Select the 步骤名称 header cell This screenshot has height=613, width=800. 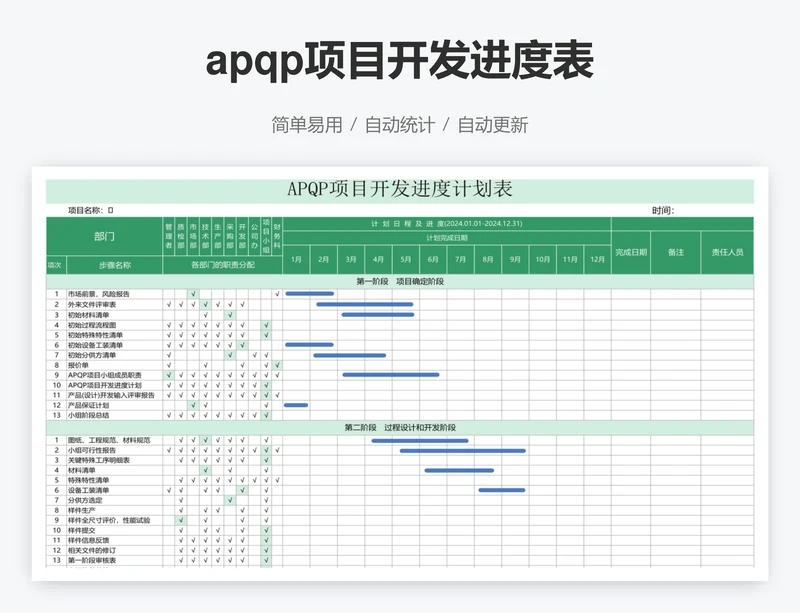point(114,265)
